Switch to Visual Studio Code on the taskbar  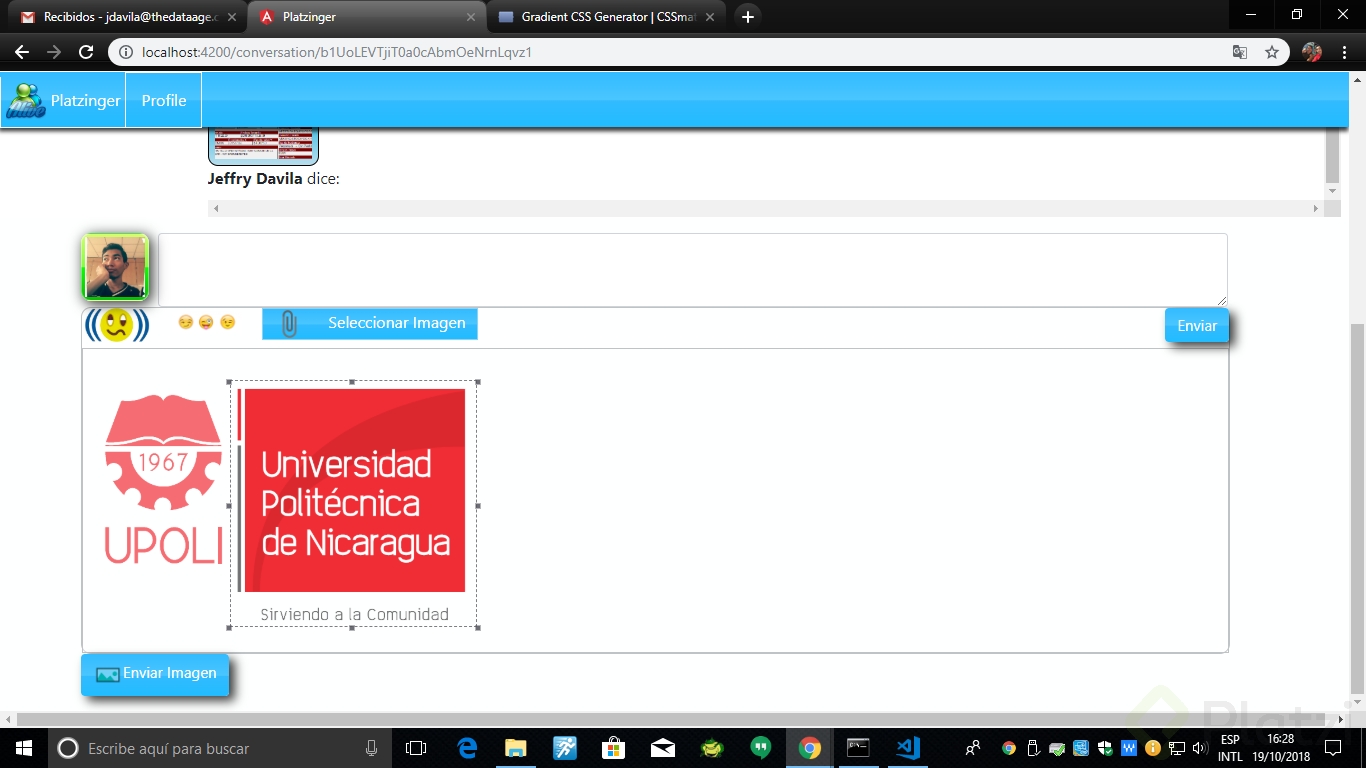tap(908, 748)
